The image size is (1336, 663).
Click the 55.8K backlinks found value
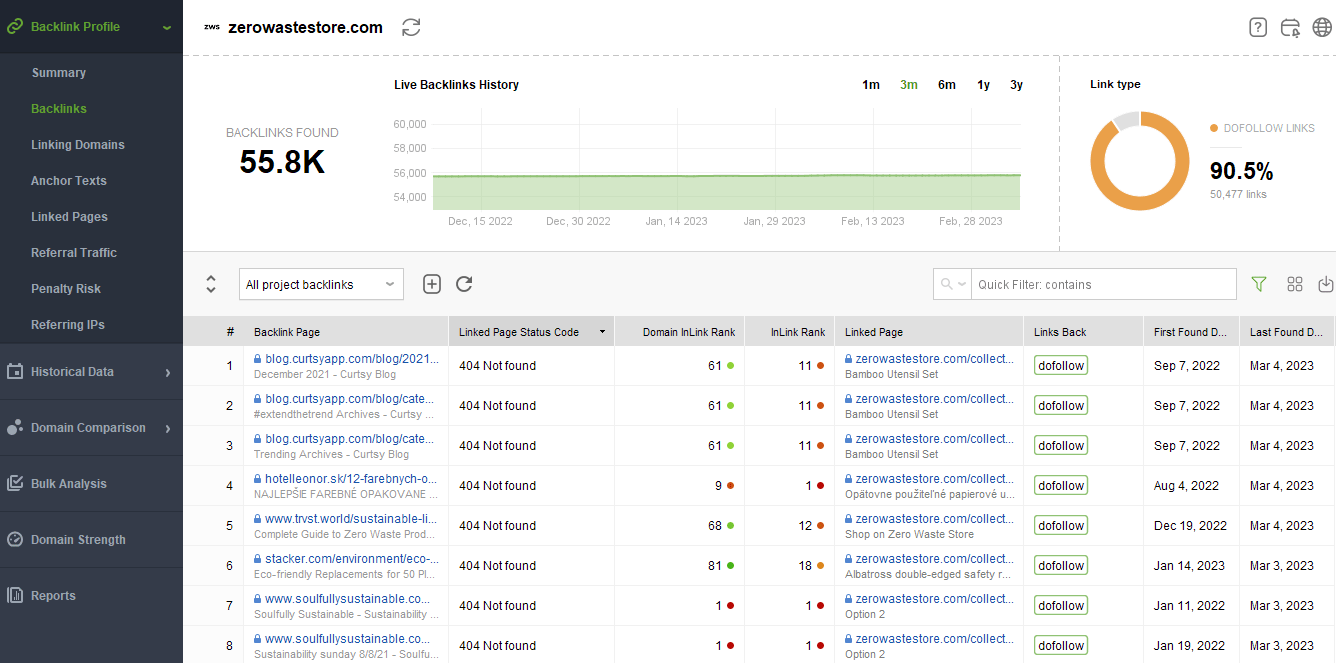[x=282, y=162]
